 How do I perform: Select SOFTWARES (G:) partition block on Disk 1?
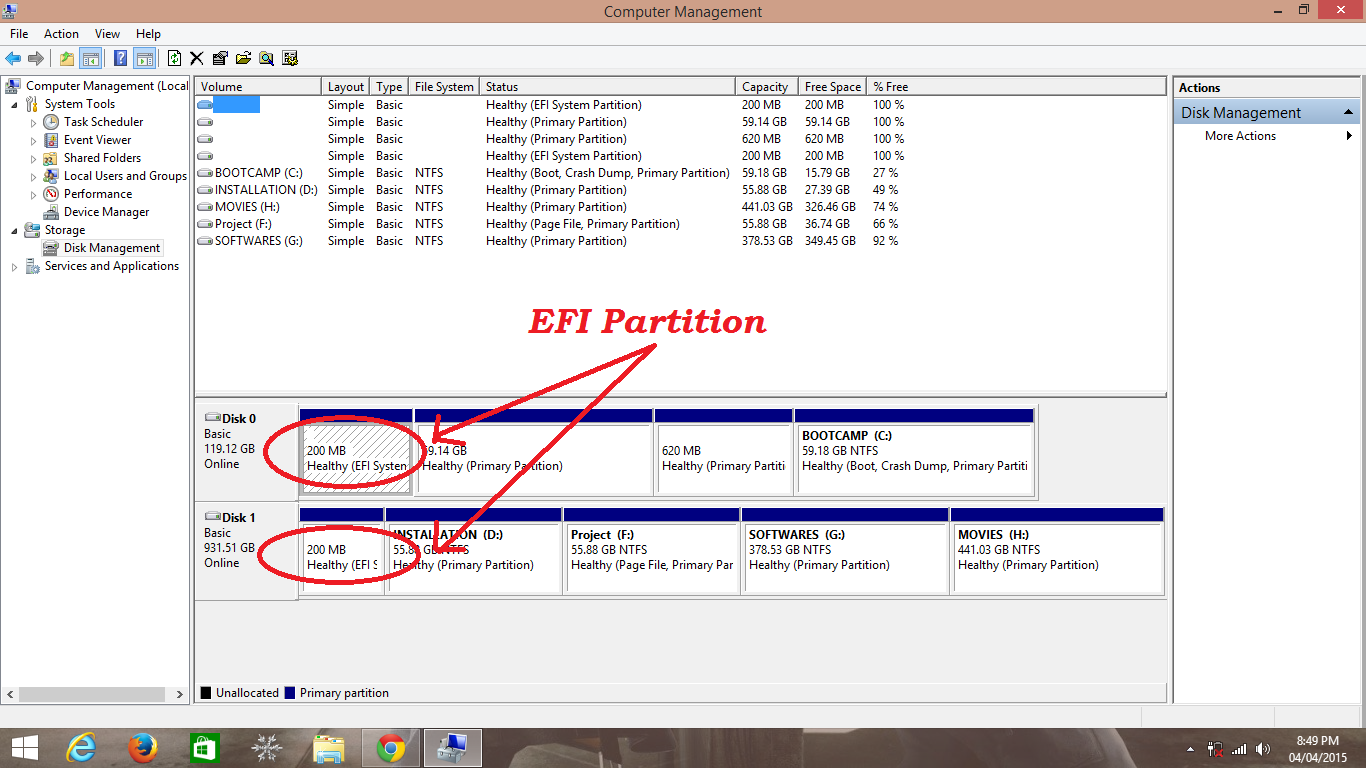[x=845, y=550]
